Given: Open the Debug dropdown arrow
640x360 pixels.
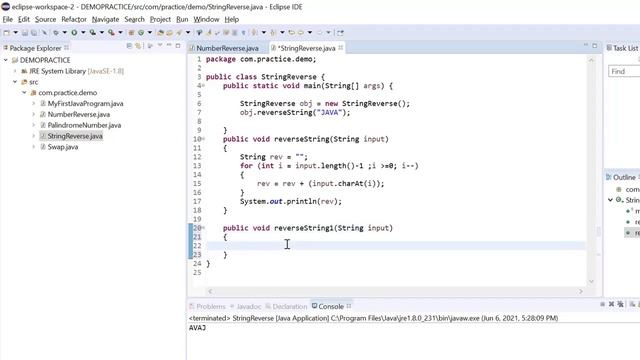Looking at the screenshot, I should coord(64,33).
